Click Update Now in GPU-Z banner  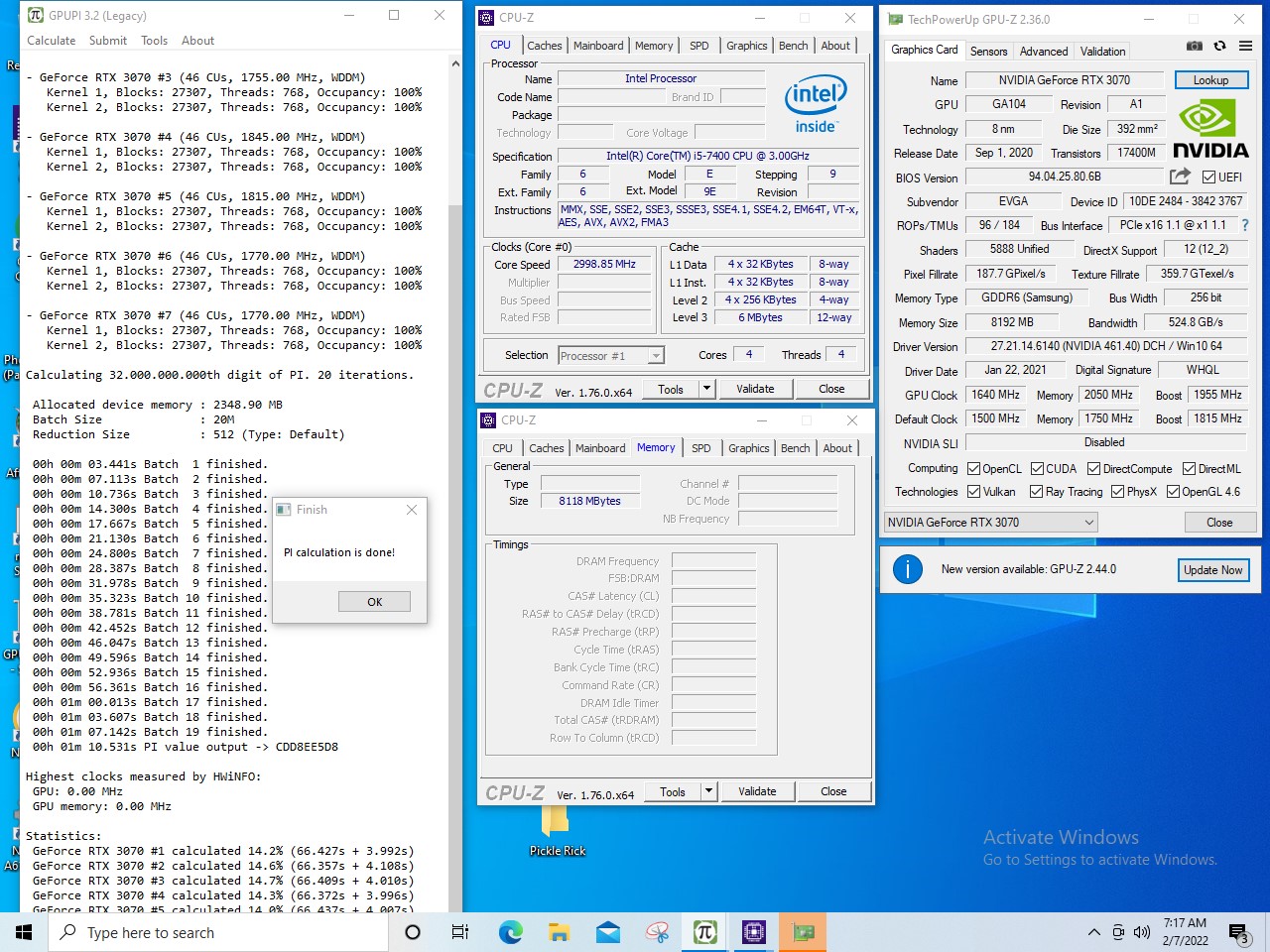tap(1212, 570)
